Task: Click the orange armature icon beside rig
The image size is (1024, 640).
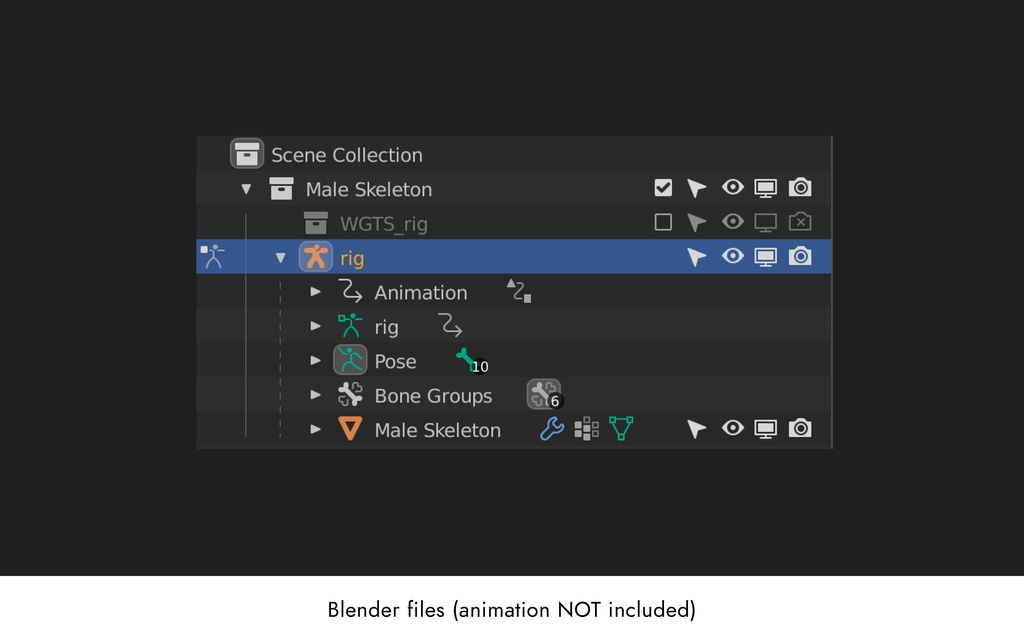Action: coord(316,257)
